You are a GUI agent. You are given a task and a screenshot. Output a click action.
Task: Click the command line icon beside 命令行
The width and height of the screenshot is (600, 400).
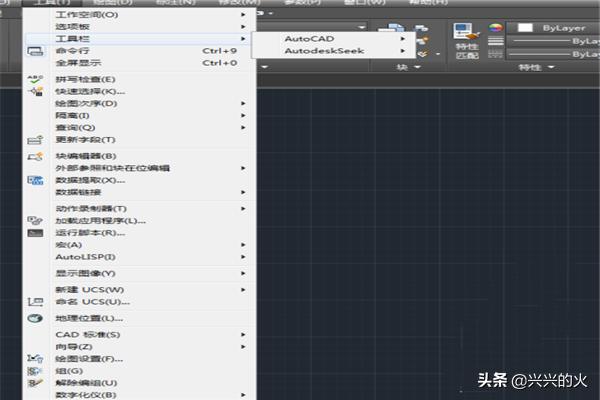coord(35,50)
